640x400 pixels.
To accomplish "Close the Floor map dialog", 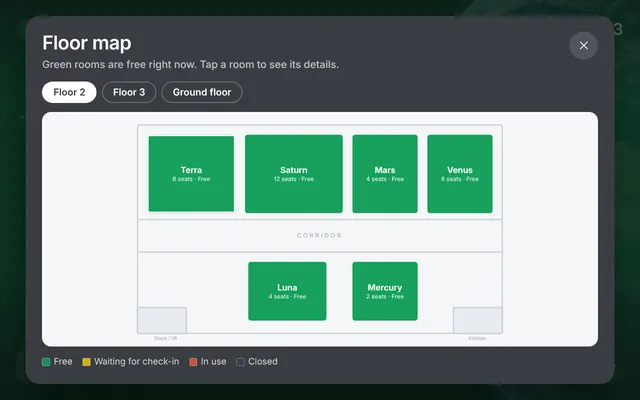I will [x=583, y=46].
